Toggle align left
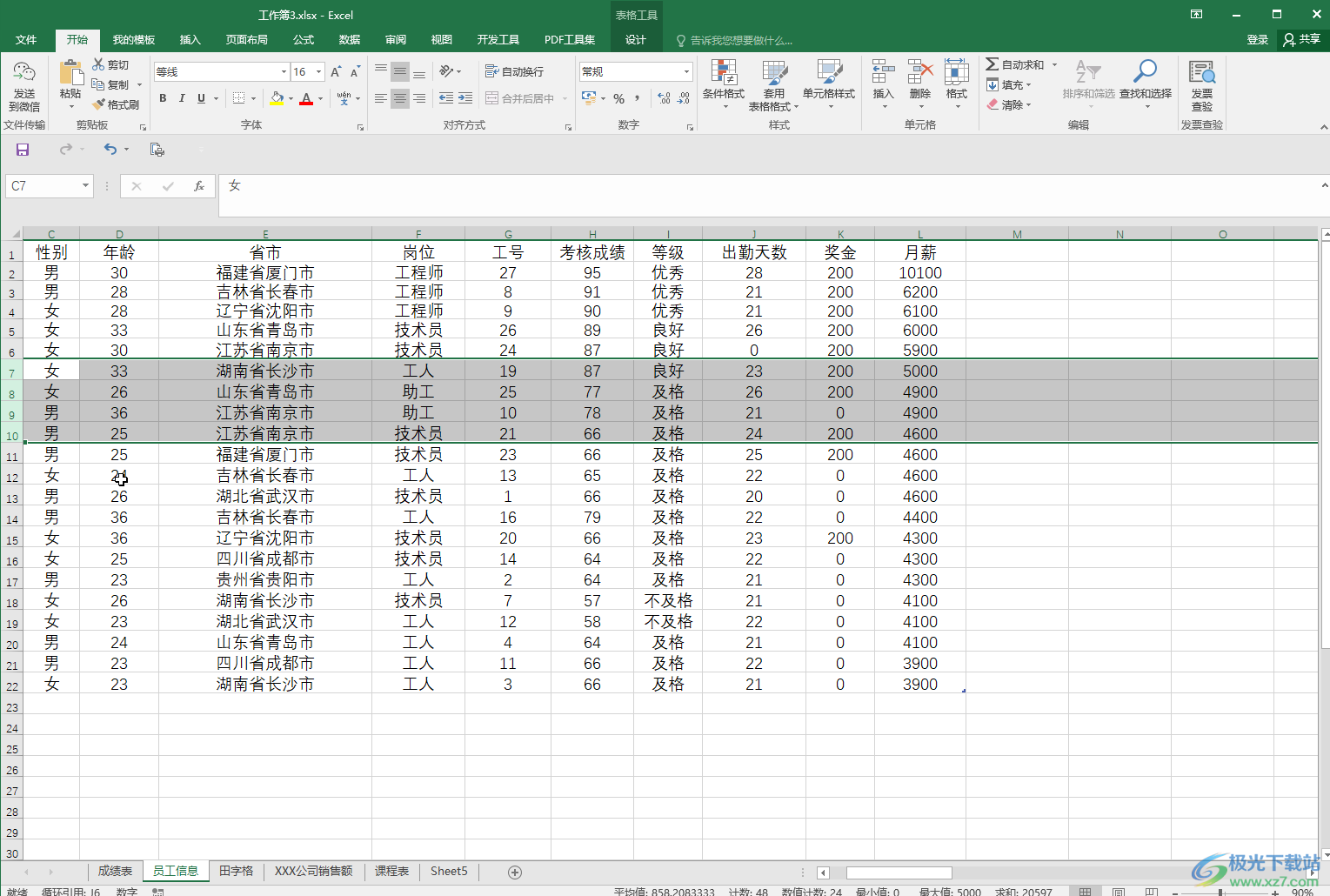 click(x=381, y=98)
